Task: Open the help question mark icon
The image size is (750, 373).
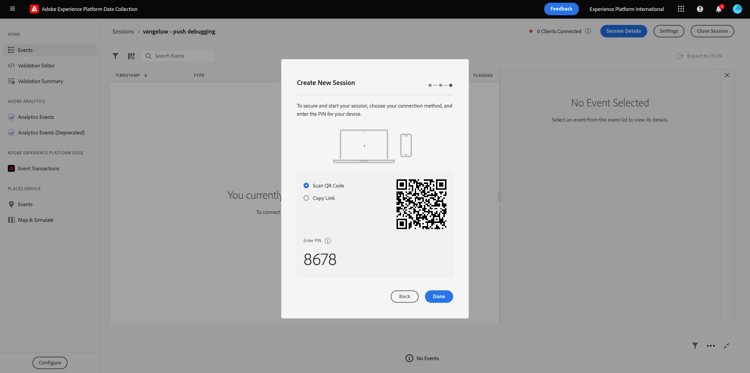Action: click(x=700, y=9)
